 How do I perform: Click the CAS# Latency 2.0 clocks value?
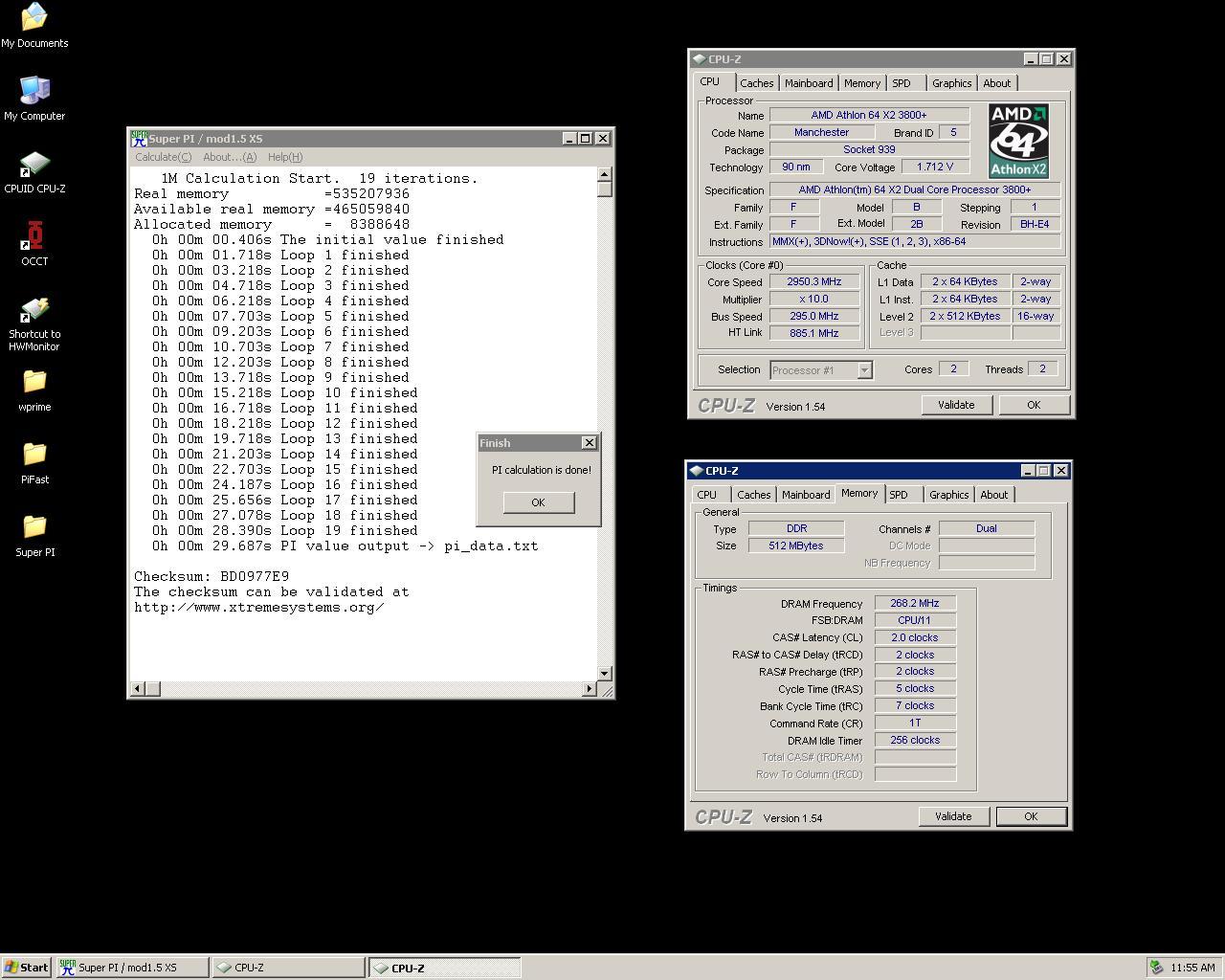click(915, 637)
